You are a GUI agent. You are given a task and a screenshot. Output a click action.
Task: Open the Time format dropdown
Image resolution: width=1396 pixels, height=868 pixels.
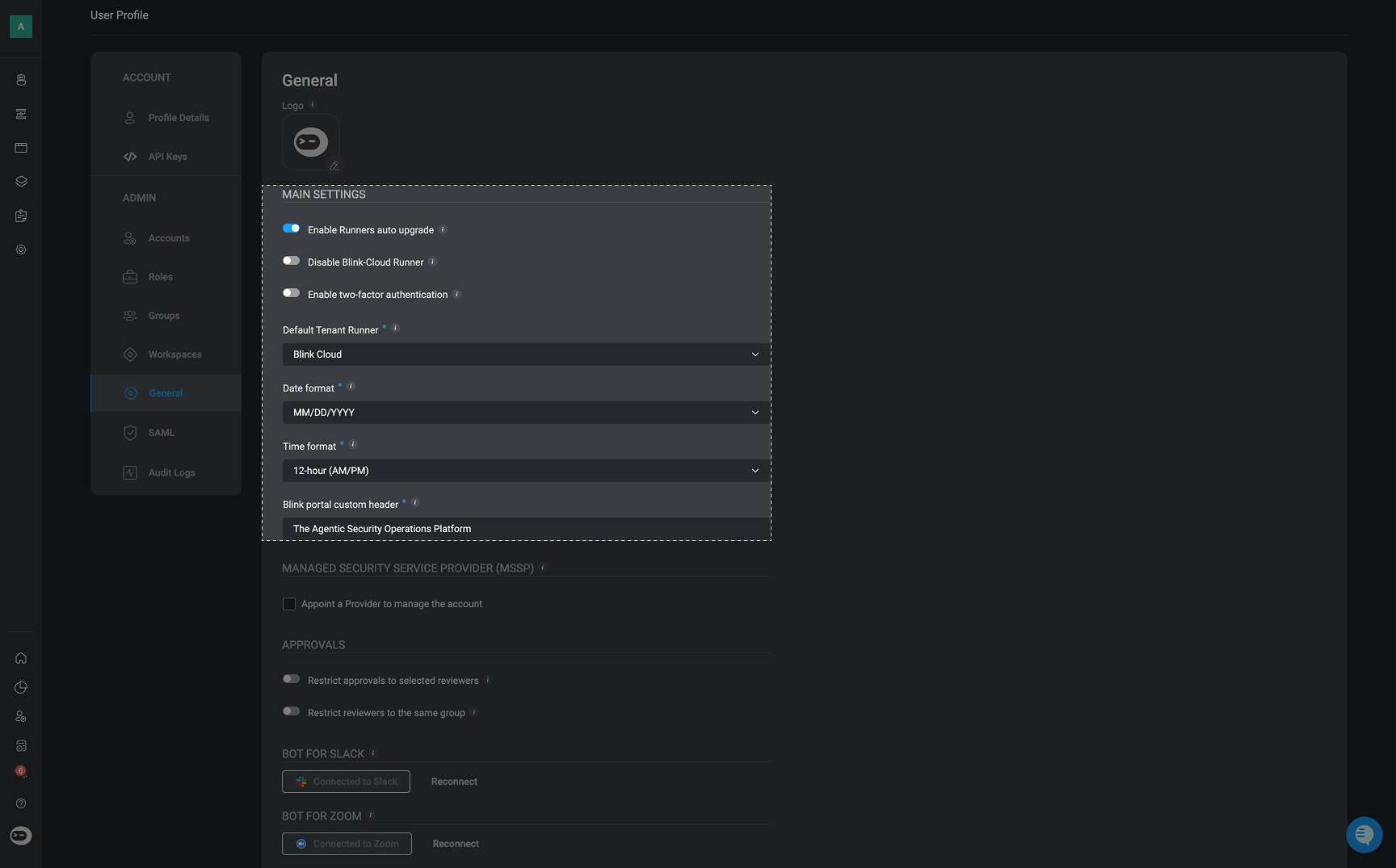coord(526,471)
